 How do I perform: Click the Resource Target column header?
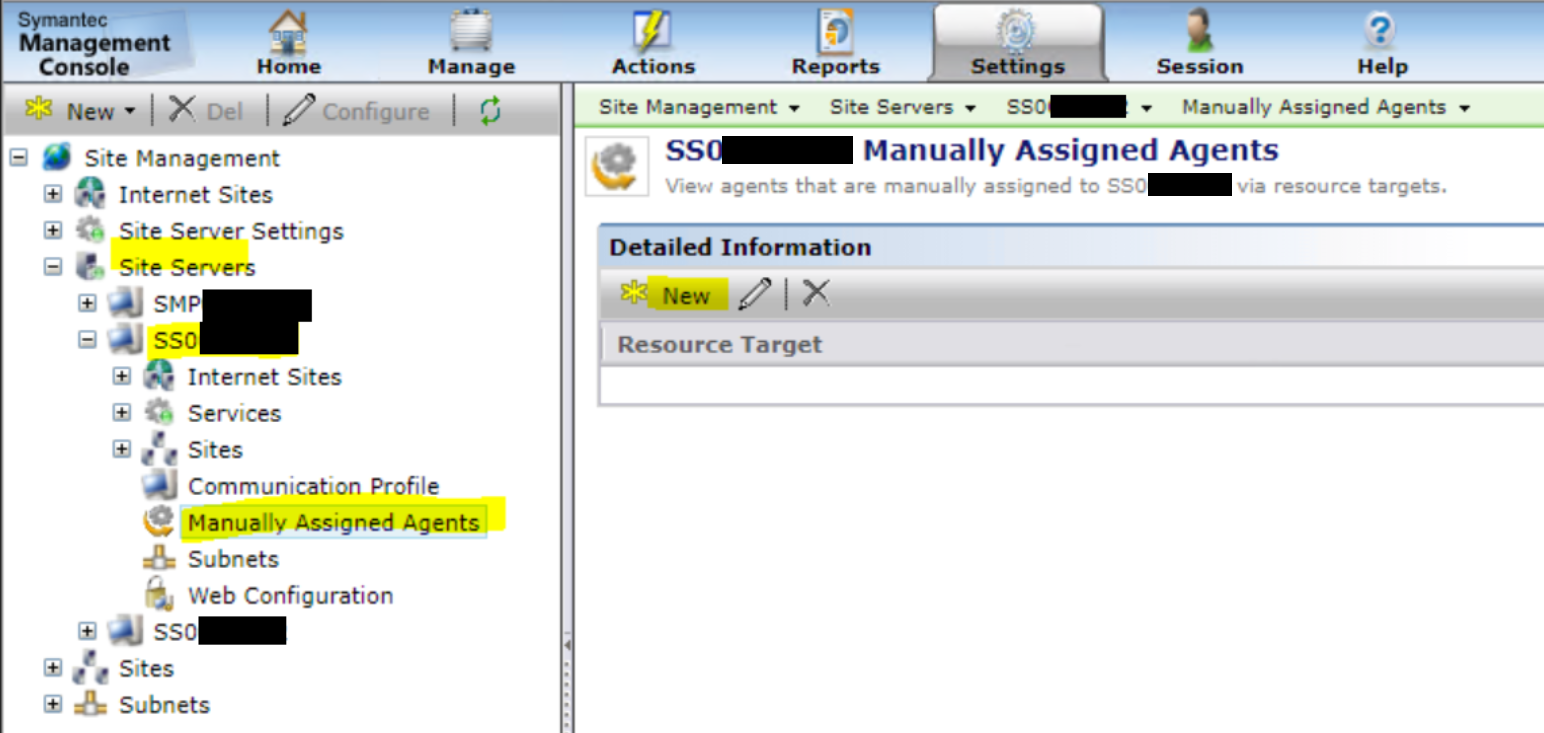[720, 345]
